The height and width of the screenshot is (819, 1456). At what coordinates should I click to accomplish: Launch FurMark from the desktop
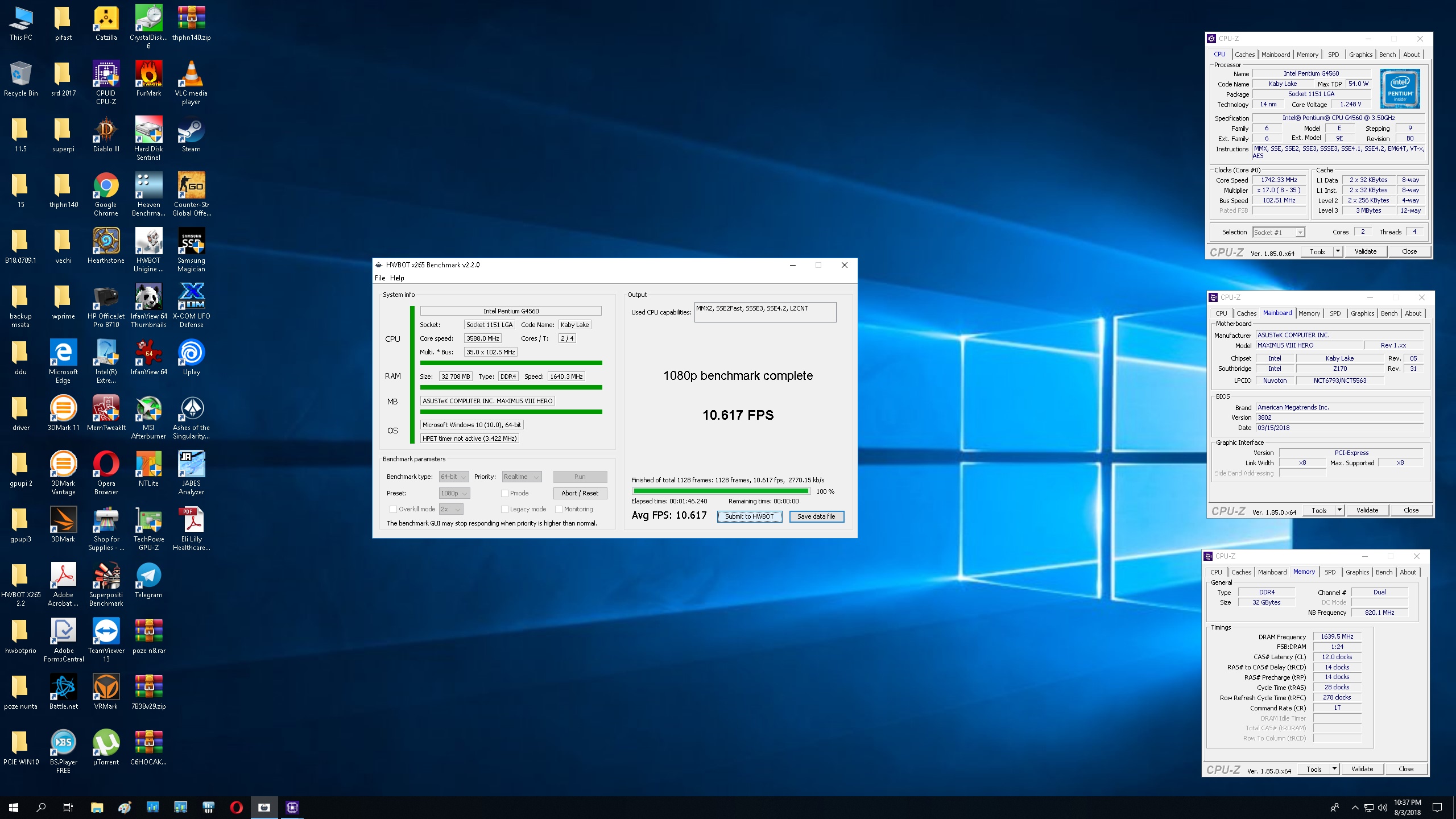[148, 79]
